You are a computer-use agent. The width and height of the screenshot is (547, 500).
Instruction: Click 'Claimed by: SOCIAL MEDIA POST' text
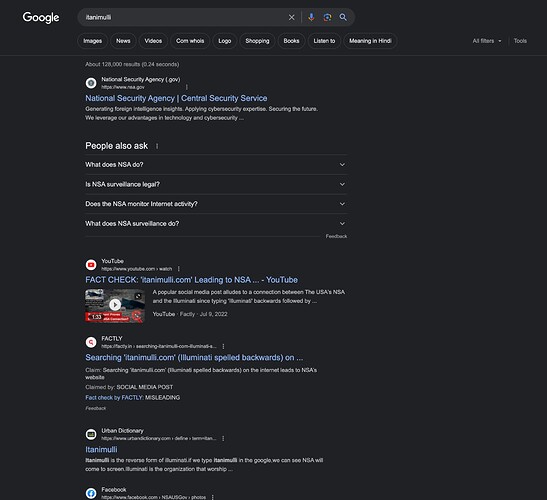[129, 387]
